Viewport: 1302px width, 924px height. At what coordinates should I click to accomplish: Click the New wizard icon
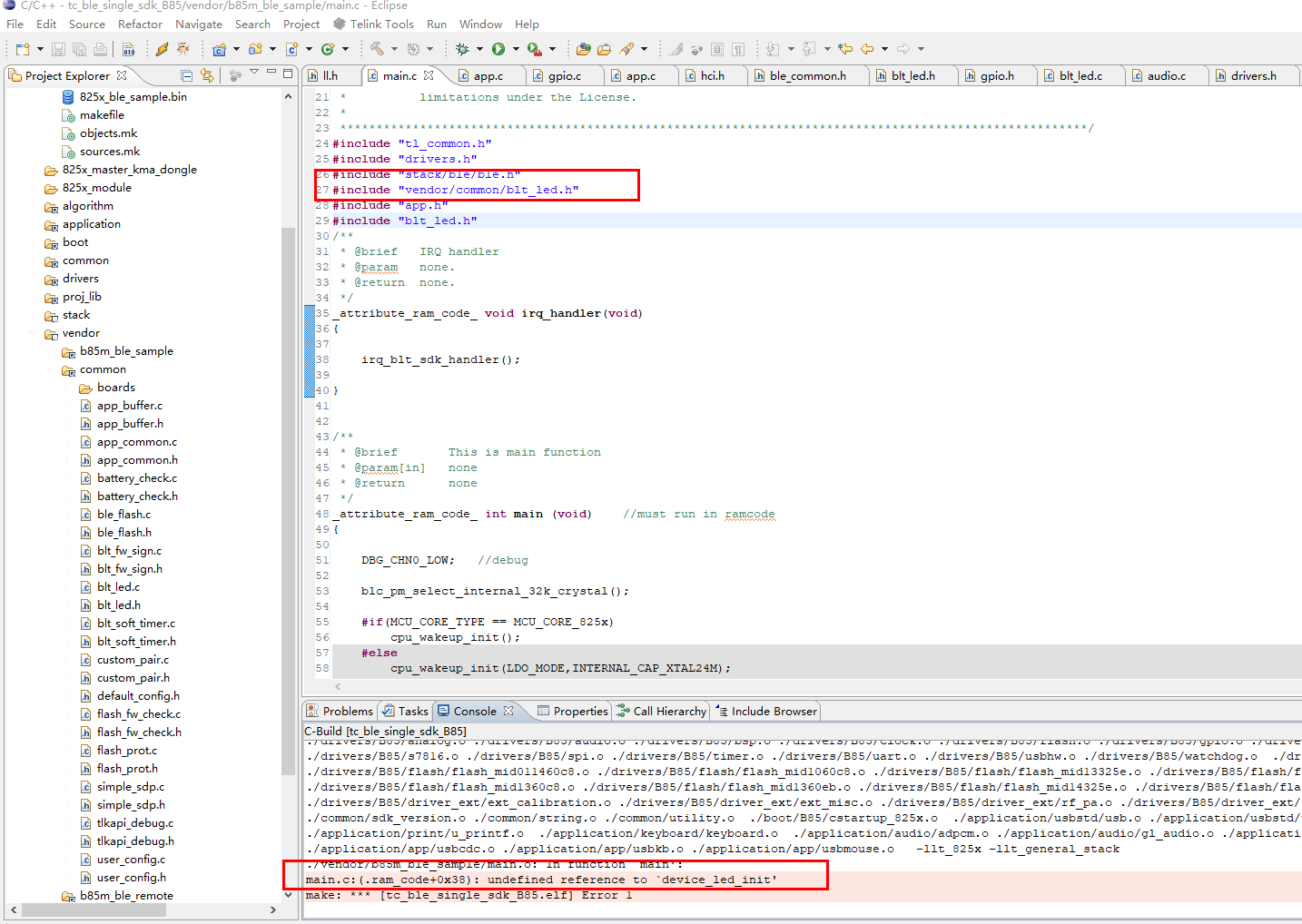pyautogui.click(x=22, y=49)
